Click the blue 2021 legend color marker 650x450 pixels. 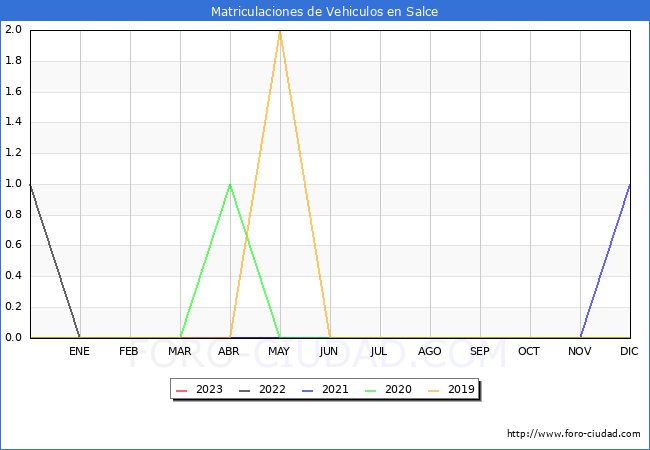(x=308, y=390)
